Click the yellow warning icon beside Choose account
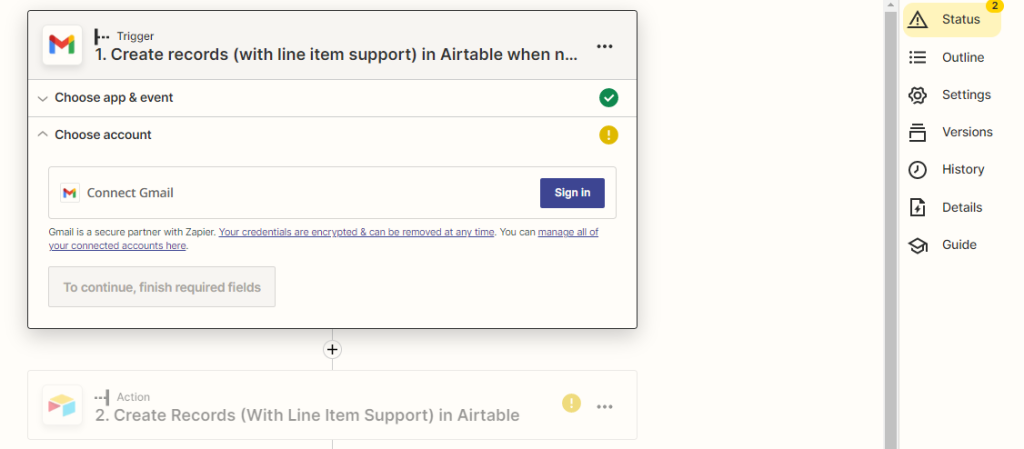This screenshot has height=449, width=1024. pyautogui.click(x=609, y=135)
